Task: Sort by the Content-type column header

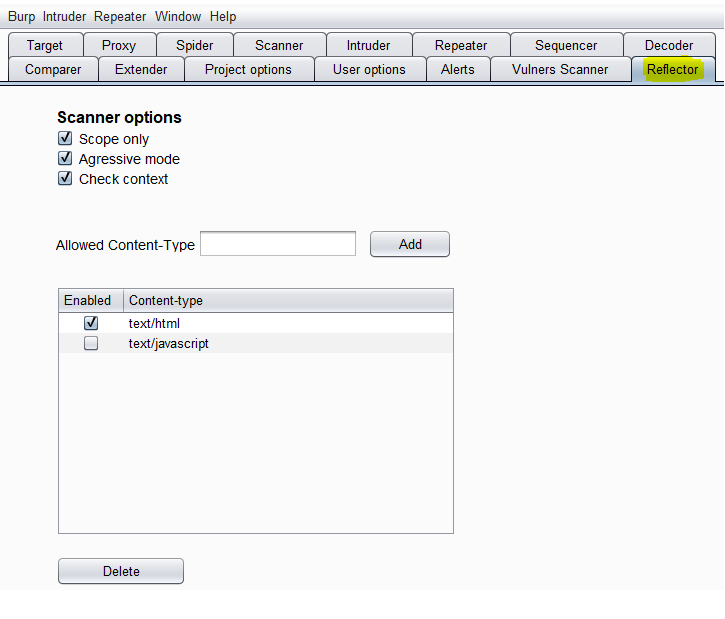Action: point(288,300)
